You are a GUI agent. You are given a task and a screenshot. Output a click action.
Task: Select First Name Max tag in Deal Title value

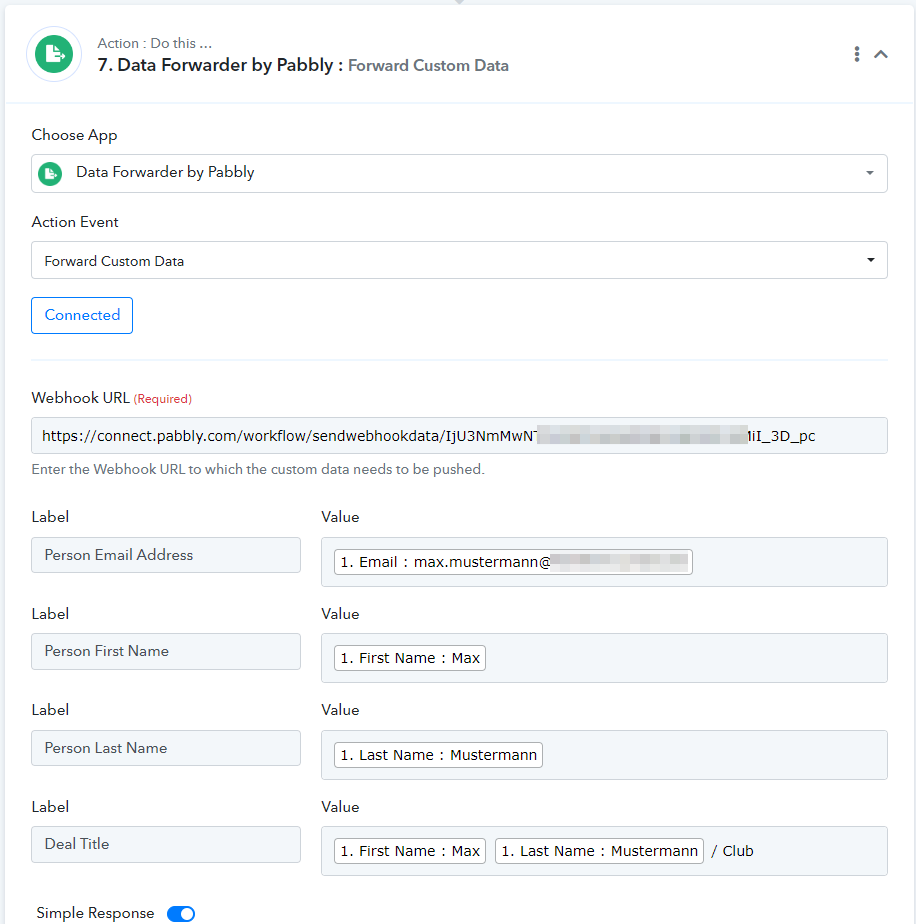tap(410, 851)
